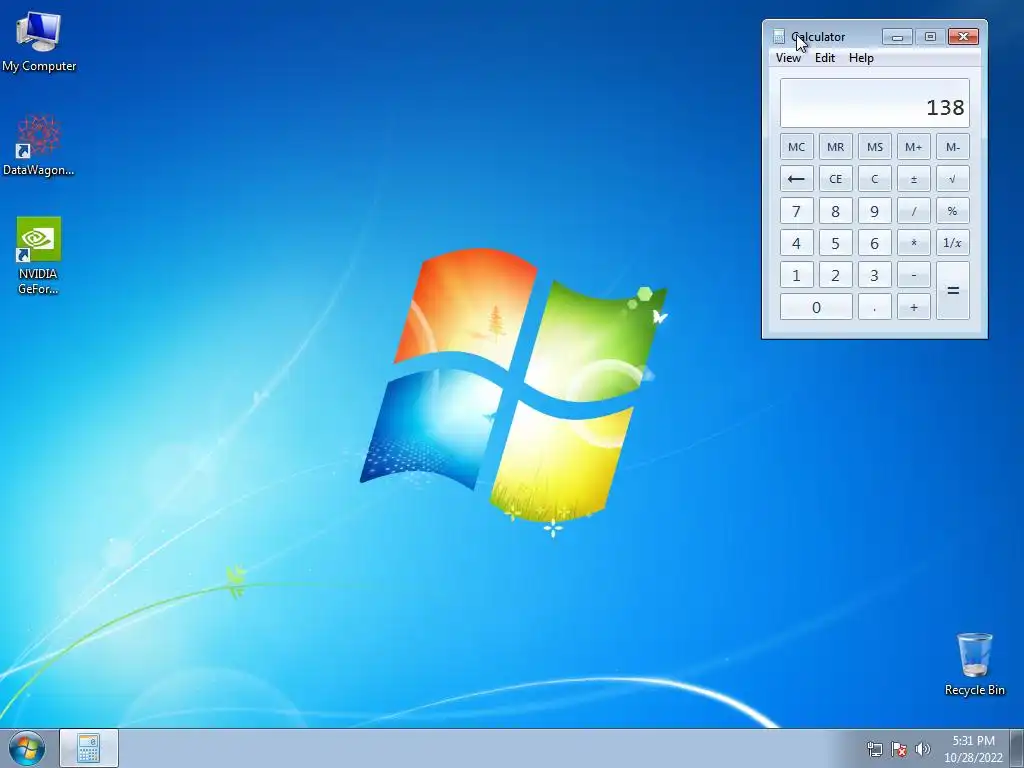This screenshot has width=1024, height=768.
Task: Click the 1/x reciprocal button
Action: (953, 243)
